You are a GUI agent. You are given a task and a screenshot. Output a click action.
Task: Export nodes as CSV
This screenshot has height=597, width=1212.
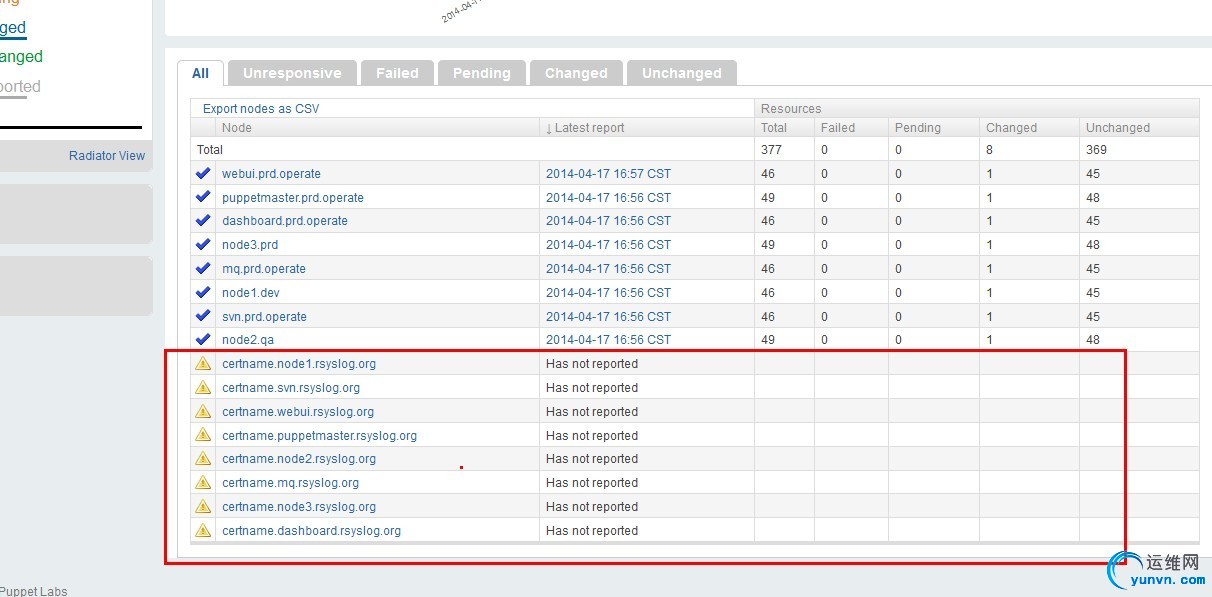[x=261, y=108]
